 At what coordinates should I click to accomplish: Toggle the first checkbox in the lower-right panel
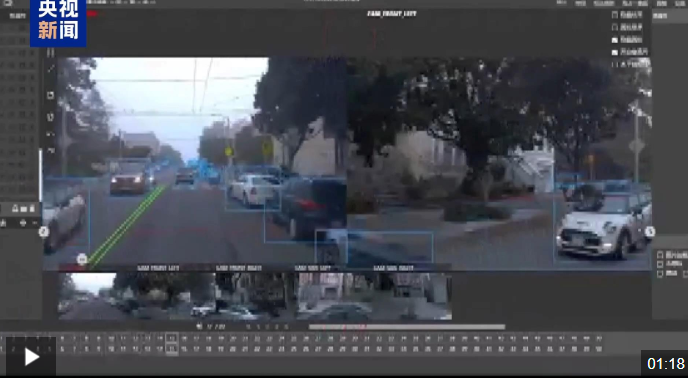click(660, 255)
